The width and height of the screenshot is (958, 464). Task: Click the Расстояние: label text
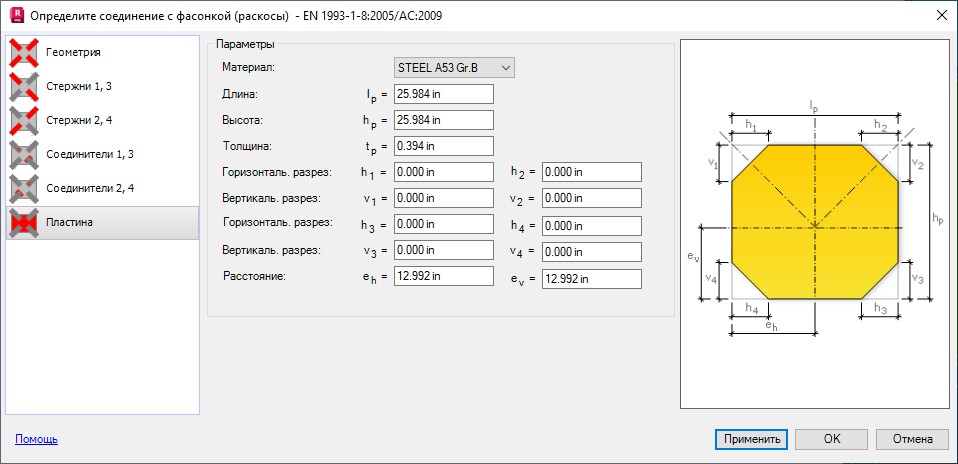click(x=255, y=276)
